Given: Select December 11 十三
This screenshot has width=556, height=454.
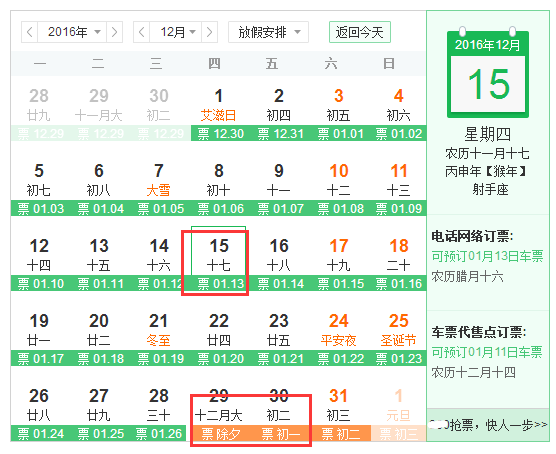Looking at the screenshot, I should pos(398,180).
